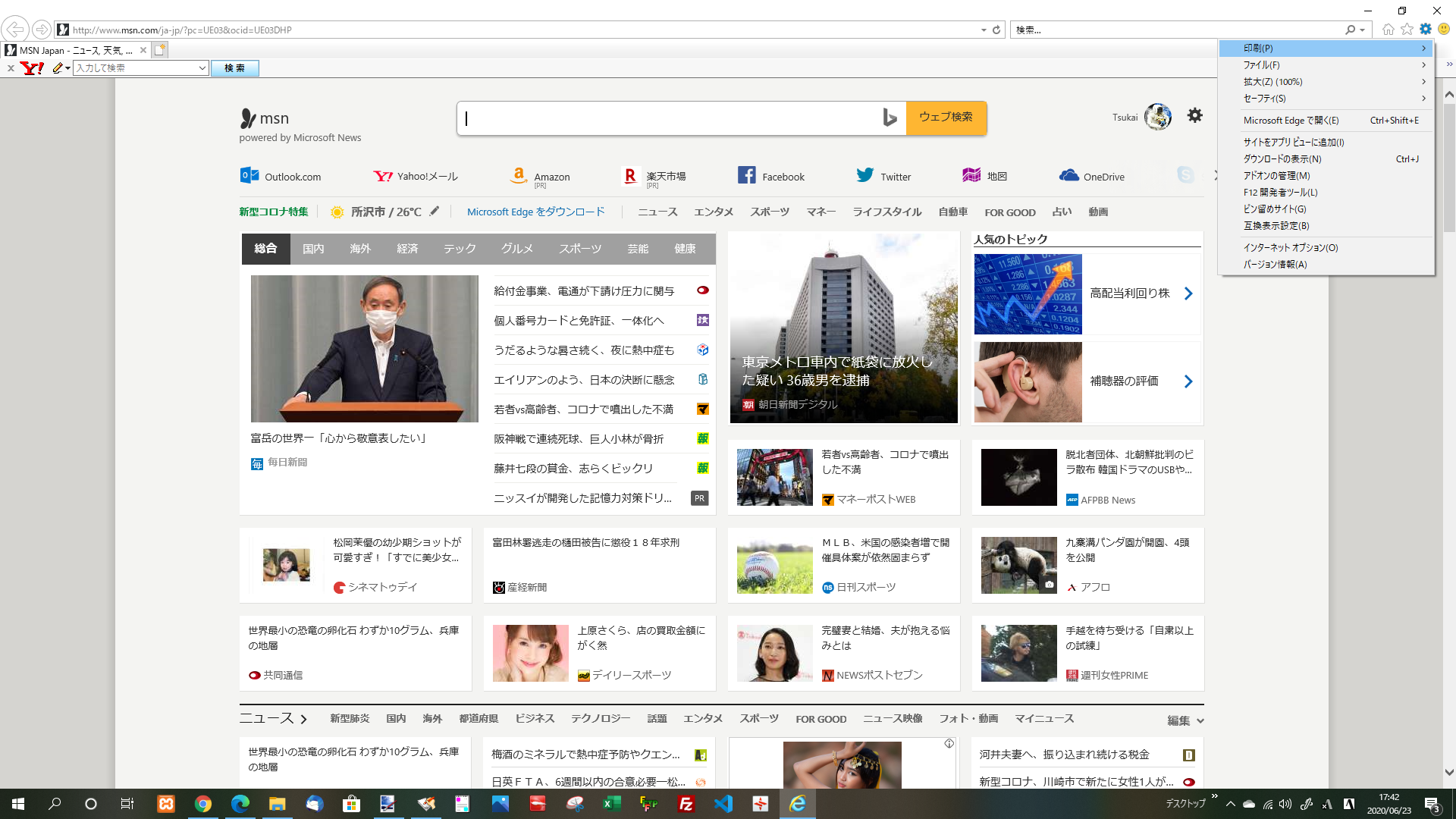Click the Yahoo toolbar pencil icon
The image size is (1456, 819).
(58, 68)
